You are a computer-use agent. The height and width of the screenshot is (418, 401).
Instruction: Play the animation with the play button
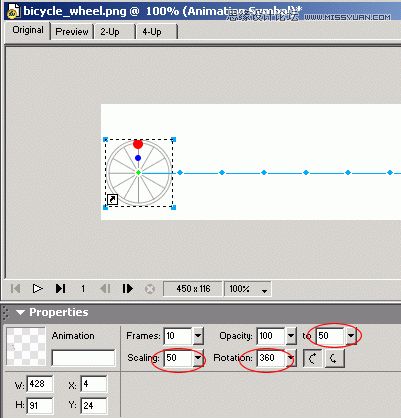[x=37, y=288]
